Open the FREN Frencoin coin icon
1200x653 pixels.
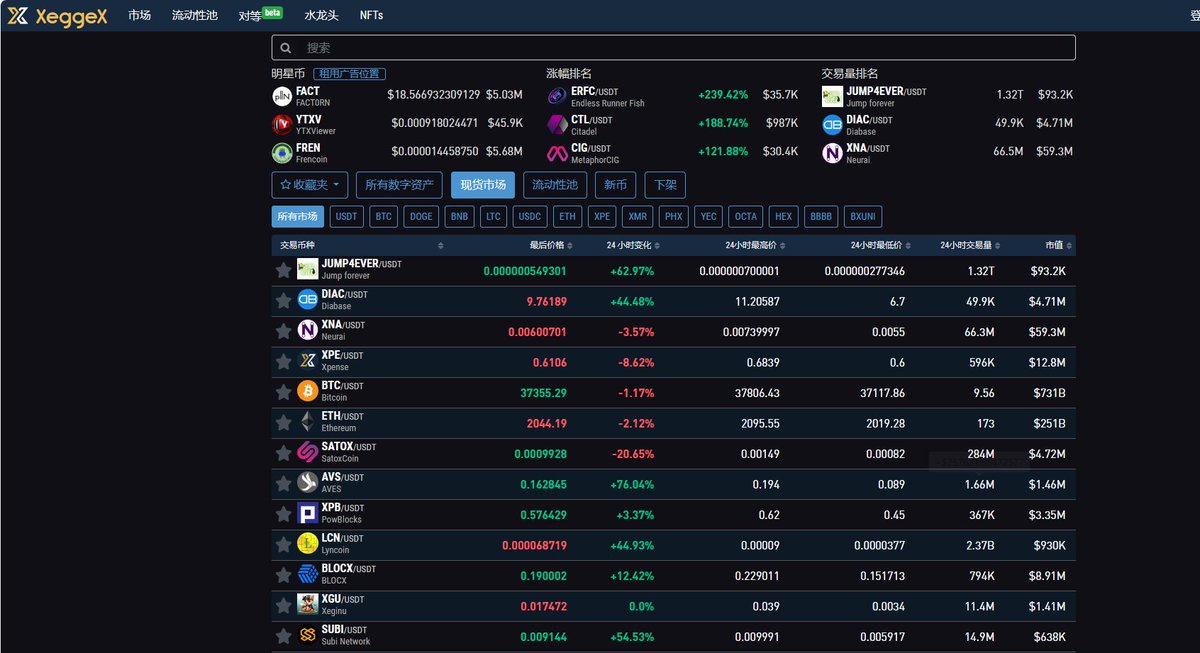(282, 153)
